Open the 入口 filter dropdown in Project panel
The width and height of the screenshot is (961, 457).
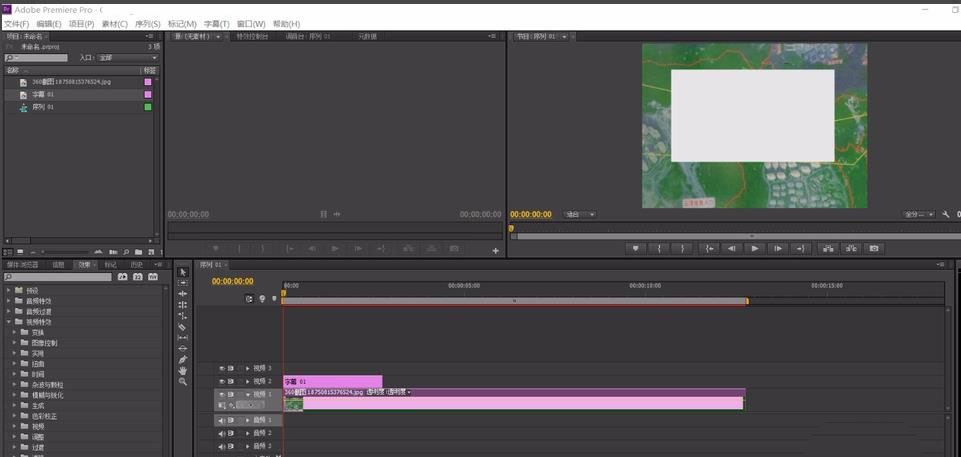click(128, 58)
